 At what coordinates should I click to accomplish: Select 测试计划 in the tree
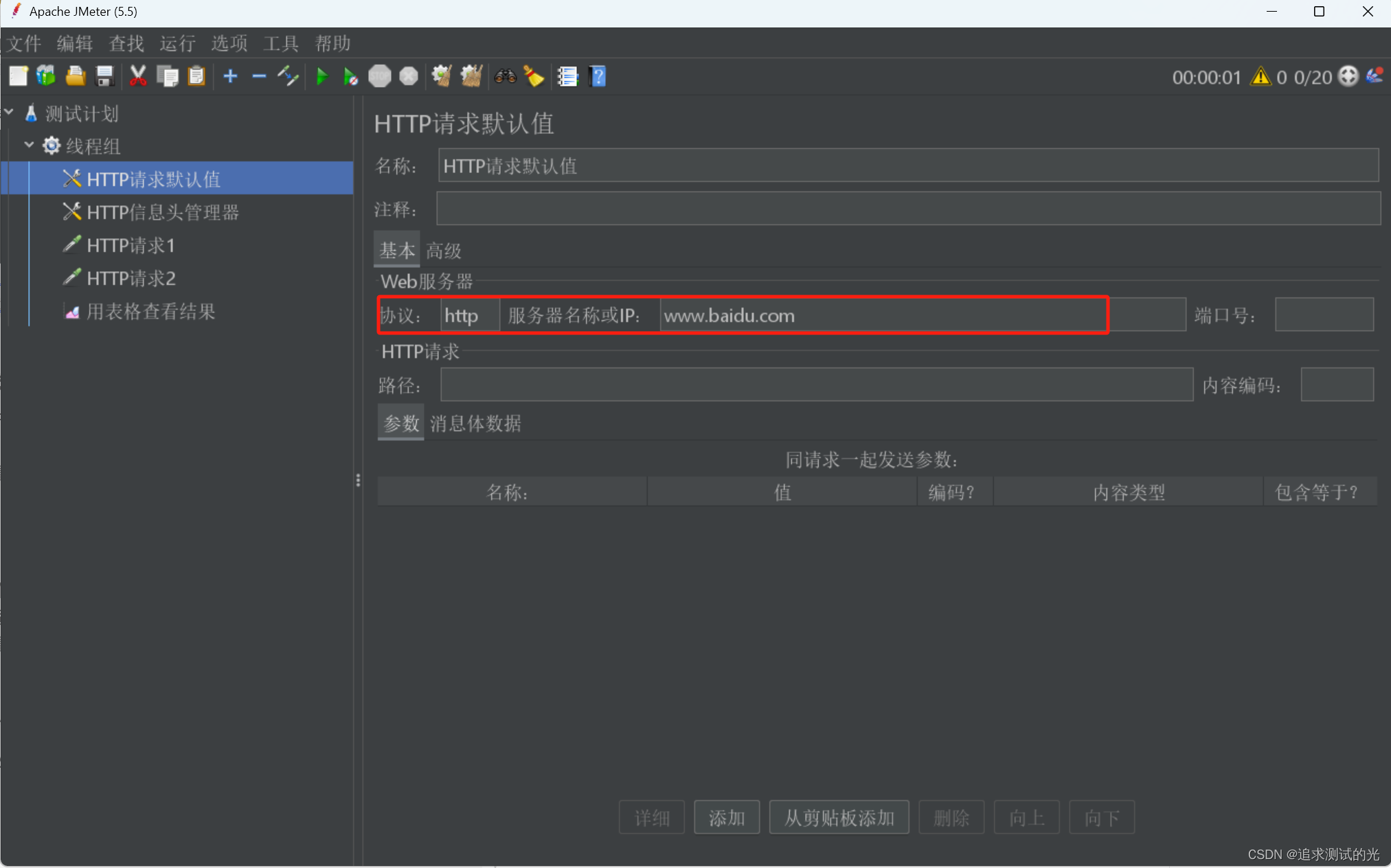tap(82, 113)
